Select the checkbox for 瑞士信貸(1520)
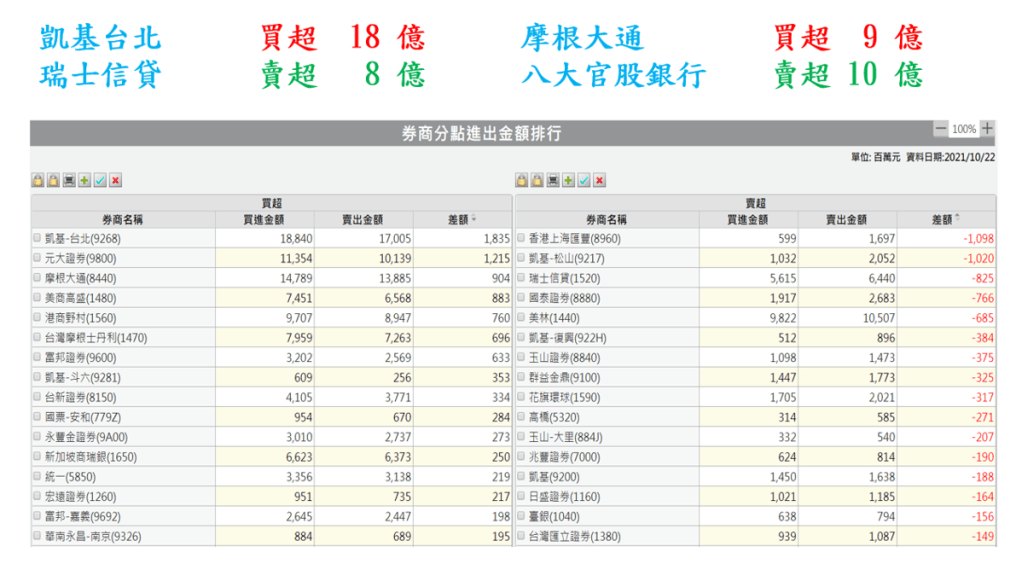 tap(521, 277)
